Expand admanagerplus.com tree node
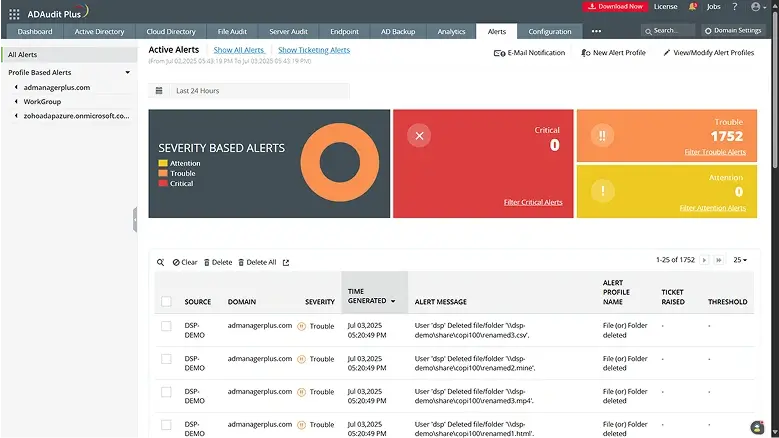 16,87
